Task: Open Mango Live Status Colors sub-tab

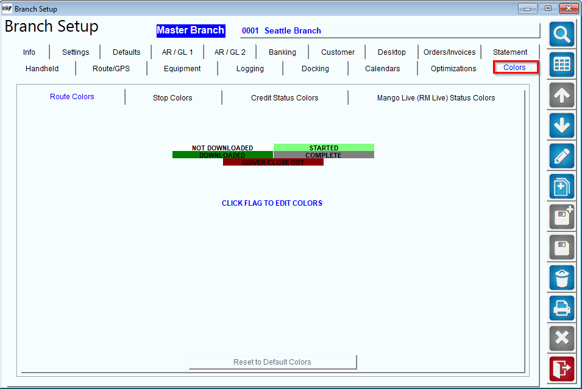Action: (x=436, y=98)
